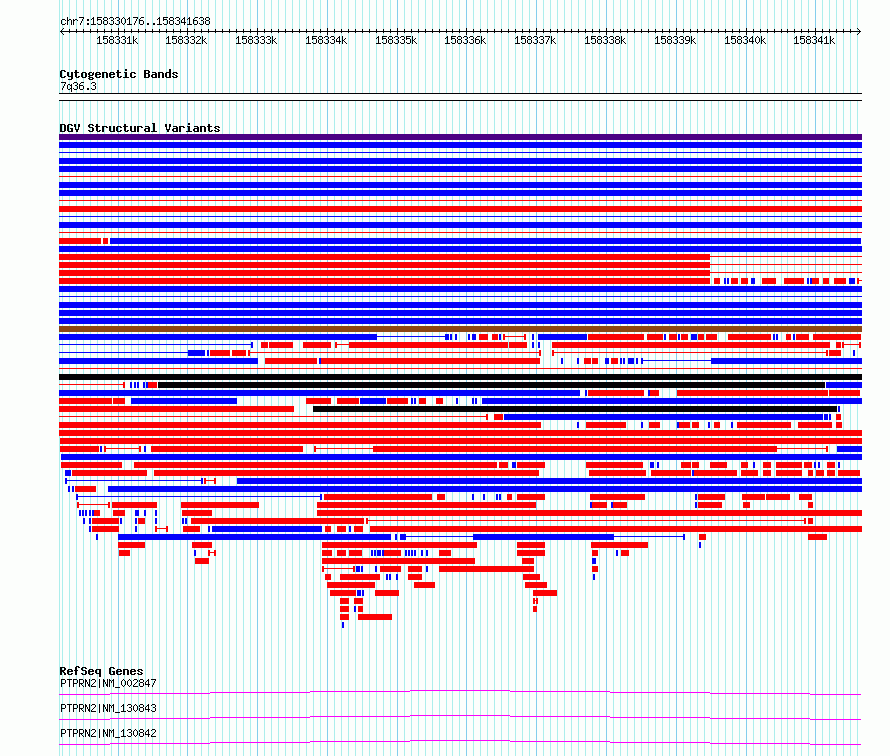
Task: Click ruler position 158341k
Action: [814, 40]
